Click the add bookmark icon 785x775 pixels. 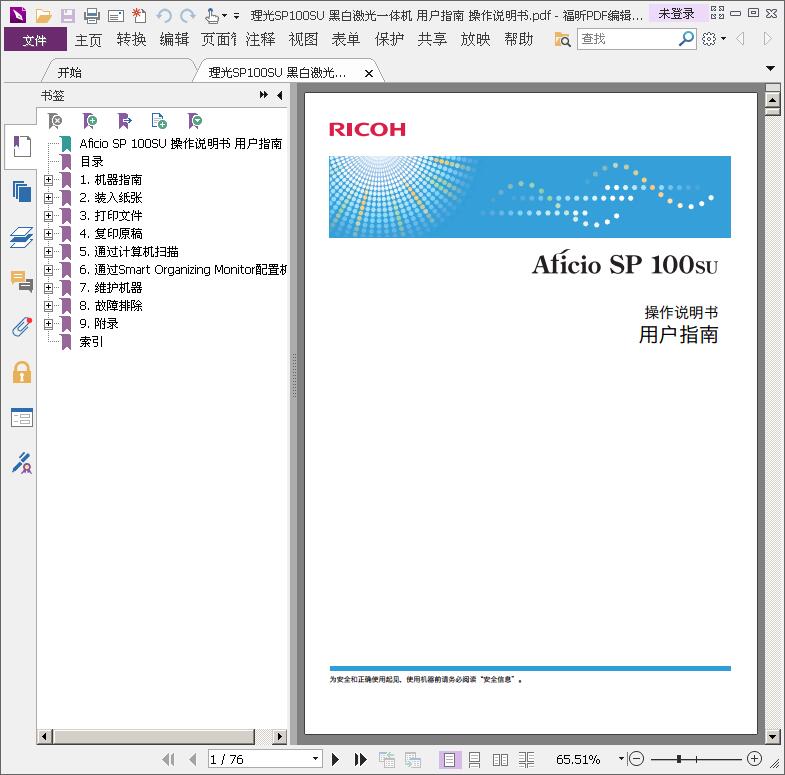pyautogui.click(x=90, y=121)
